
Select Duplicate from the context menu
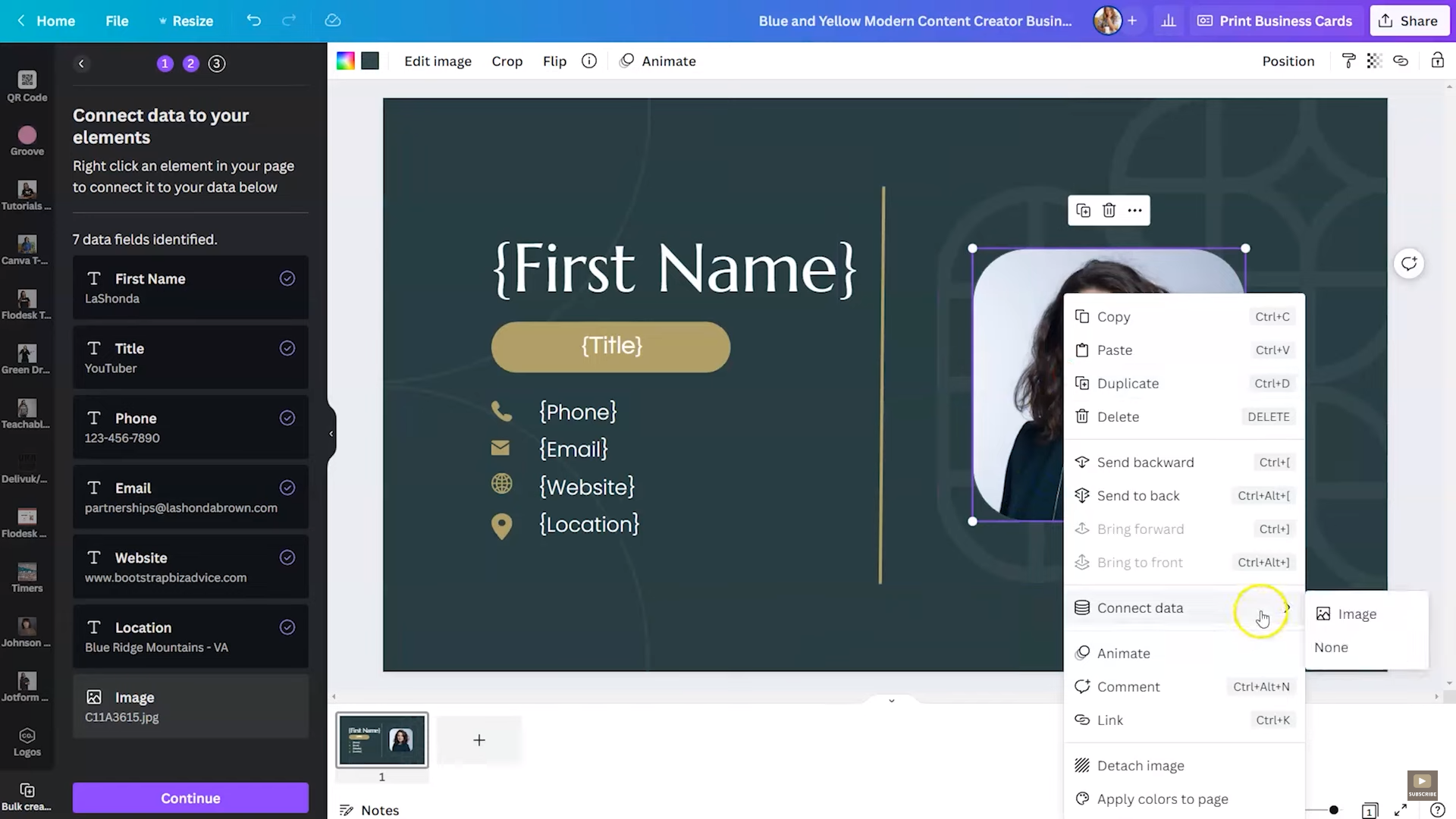[x=1128, y=383]
